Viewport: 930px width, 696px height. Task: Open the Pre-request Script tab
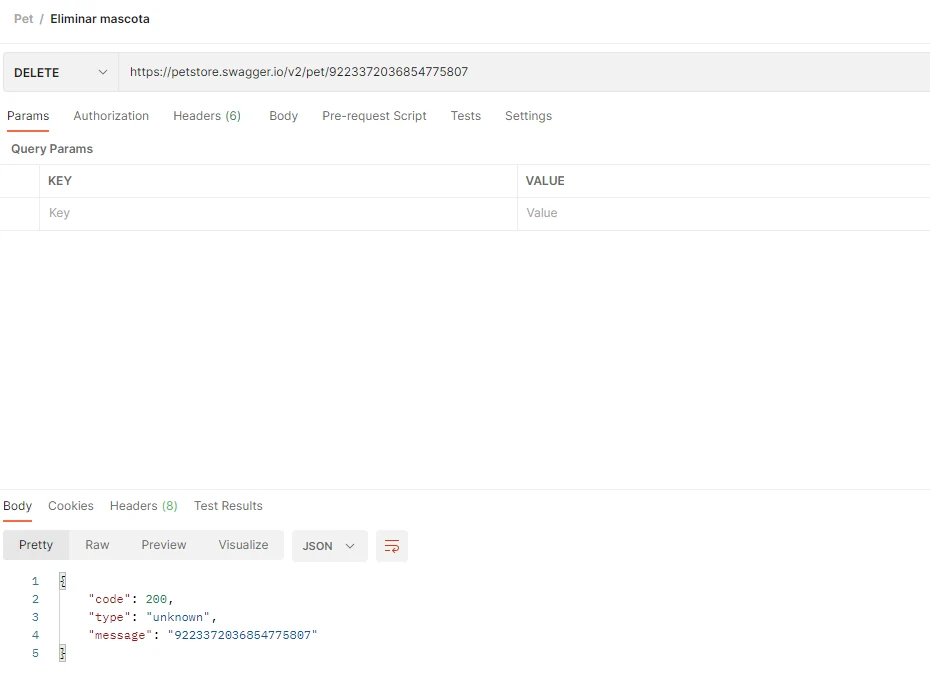pos(374,116)
